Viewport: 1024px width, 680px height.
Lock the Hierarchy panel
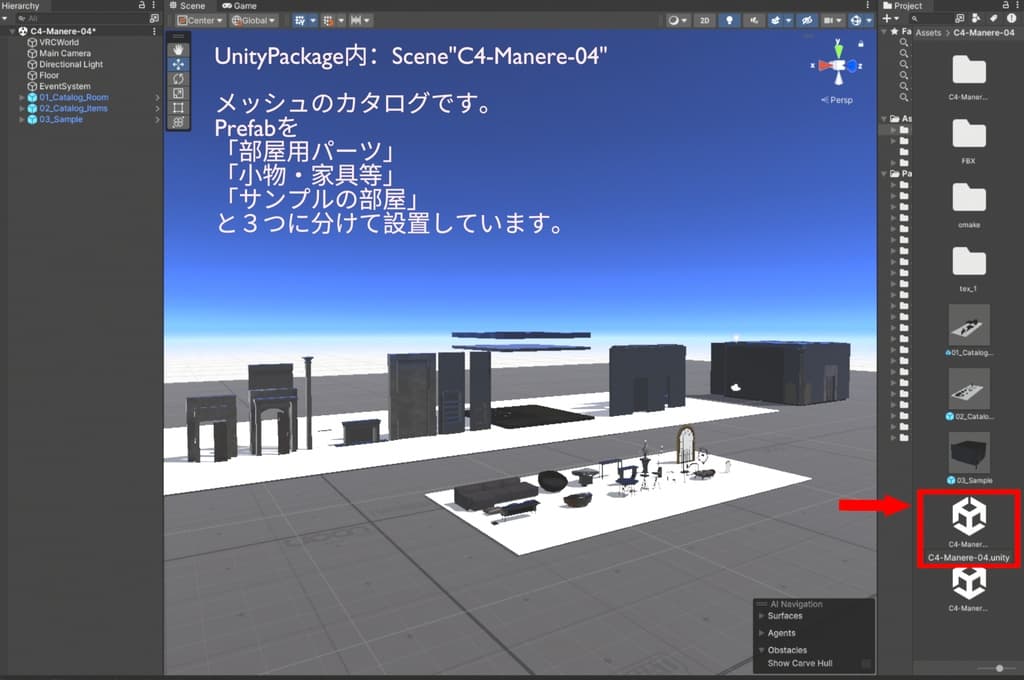pyautogui.click(x=142, y=5)
